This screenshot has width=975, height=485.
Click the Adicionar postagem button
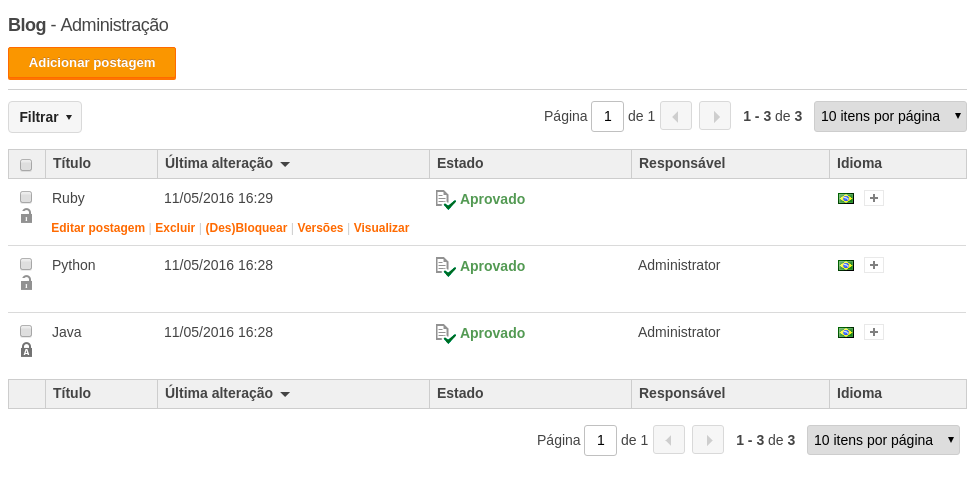[92, 63]
